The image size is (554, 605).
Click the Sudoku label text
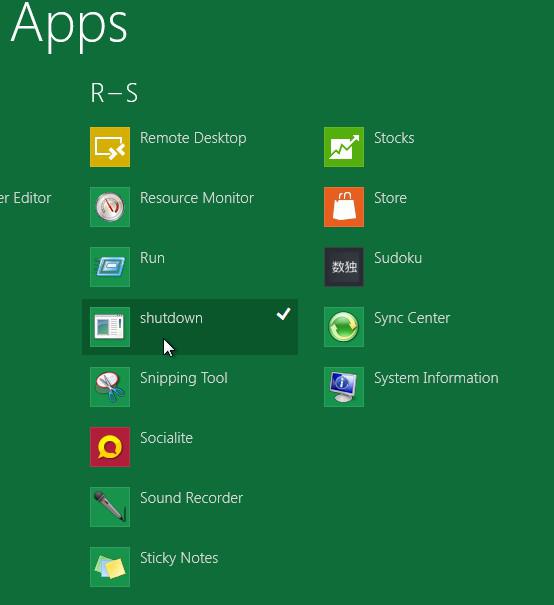pos(398,258)
